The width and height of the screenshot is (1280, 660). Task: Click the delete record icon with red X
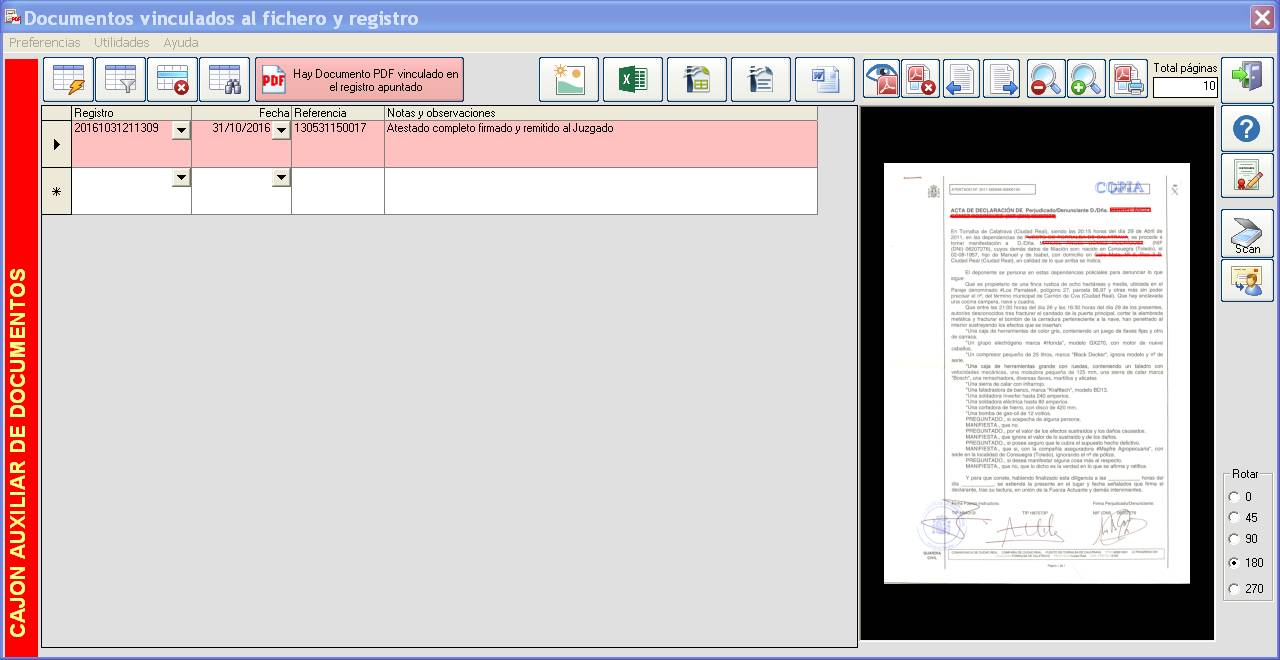172,79
